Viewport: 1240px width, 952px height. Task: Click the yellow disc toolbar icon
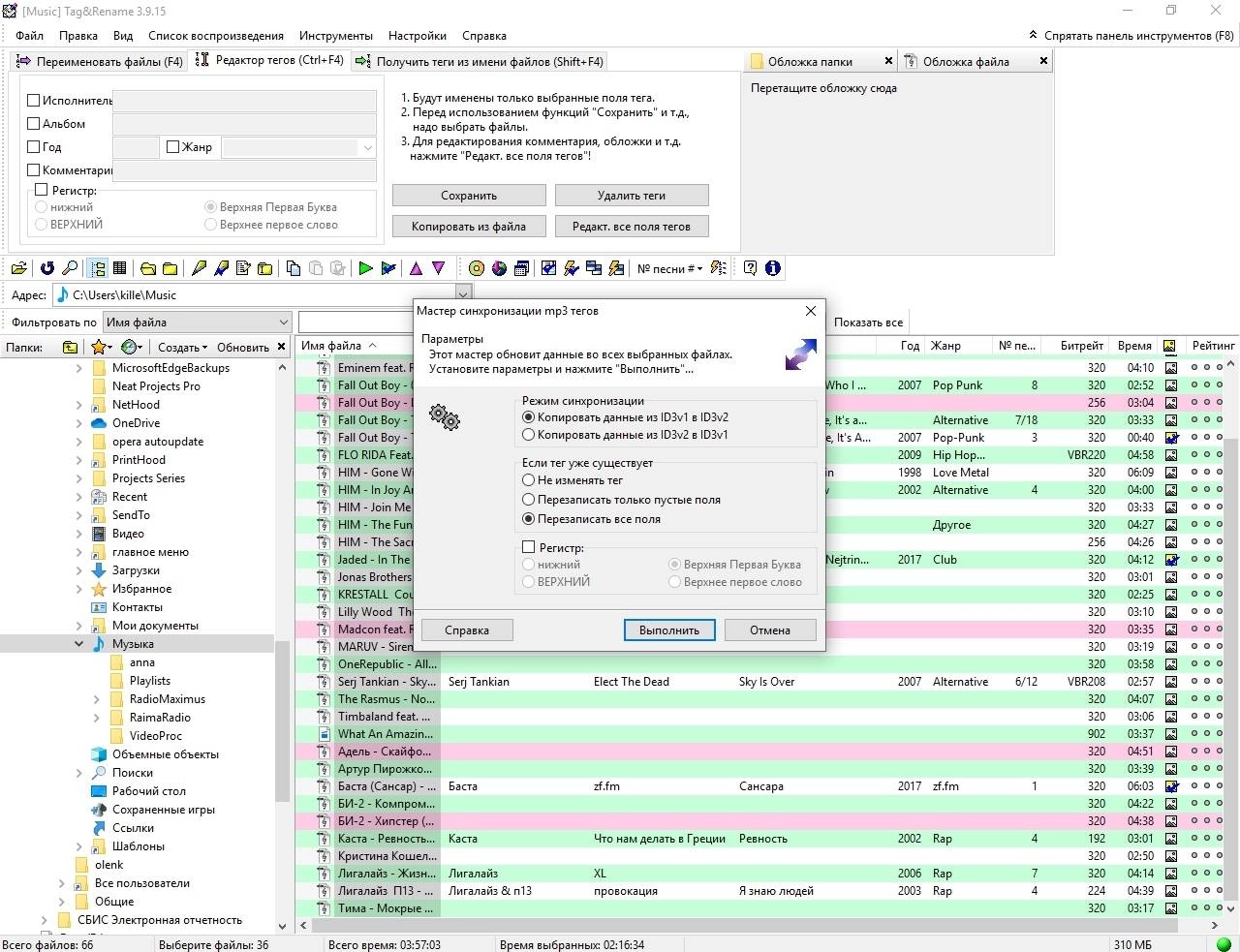477,268
